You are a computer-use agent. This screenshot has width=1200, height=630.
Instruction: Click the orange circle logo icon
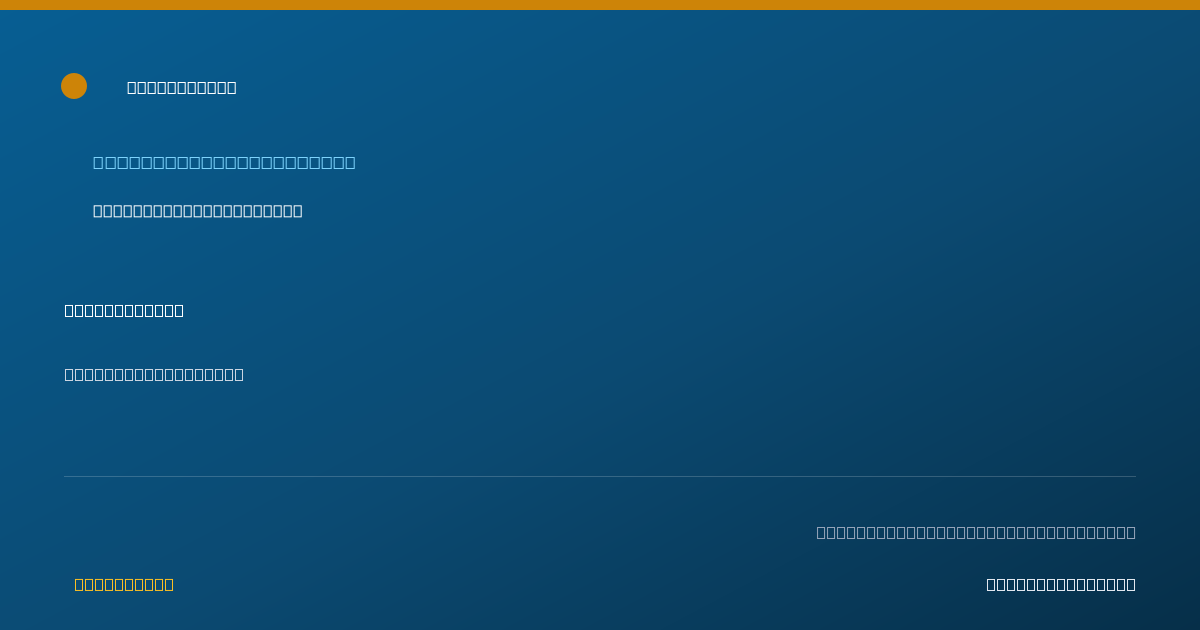click(74, 86)
